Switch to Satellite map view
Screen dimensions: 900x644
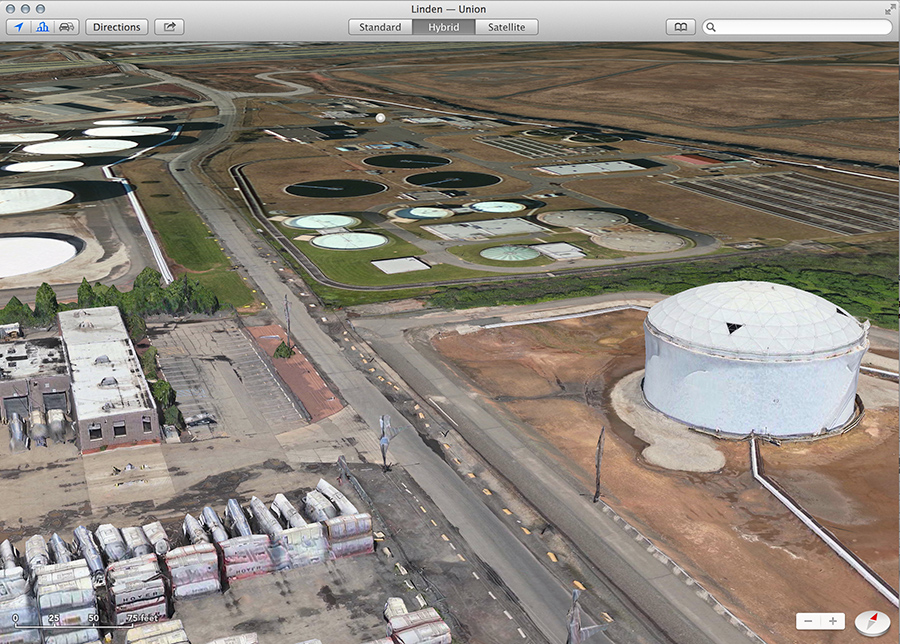click(x=506, y=27)
